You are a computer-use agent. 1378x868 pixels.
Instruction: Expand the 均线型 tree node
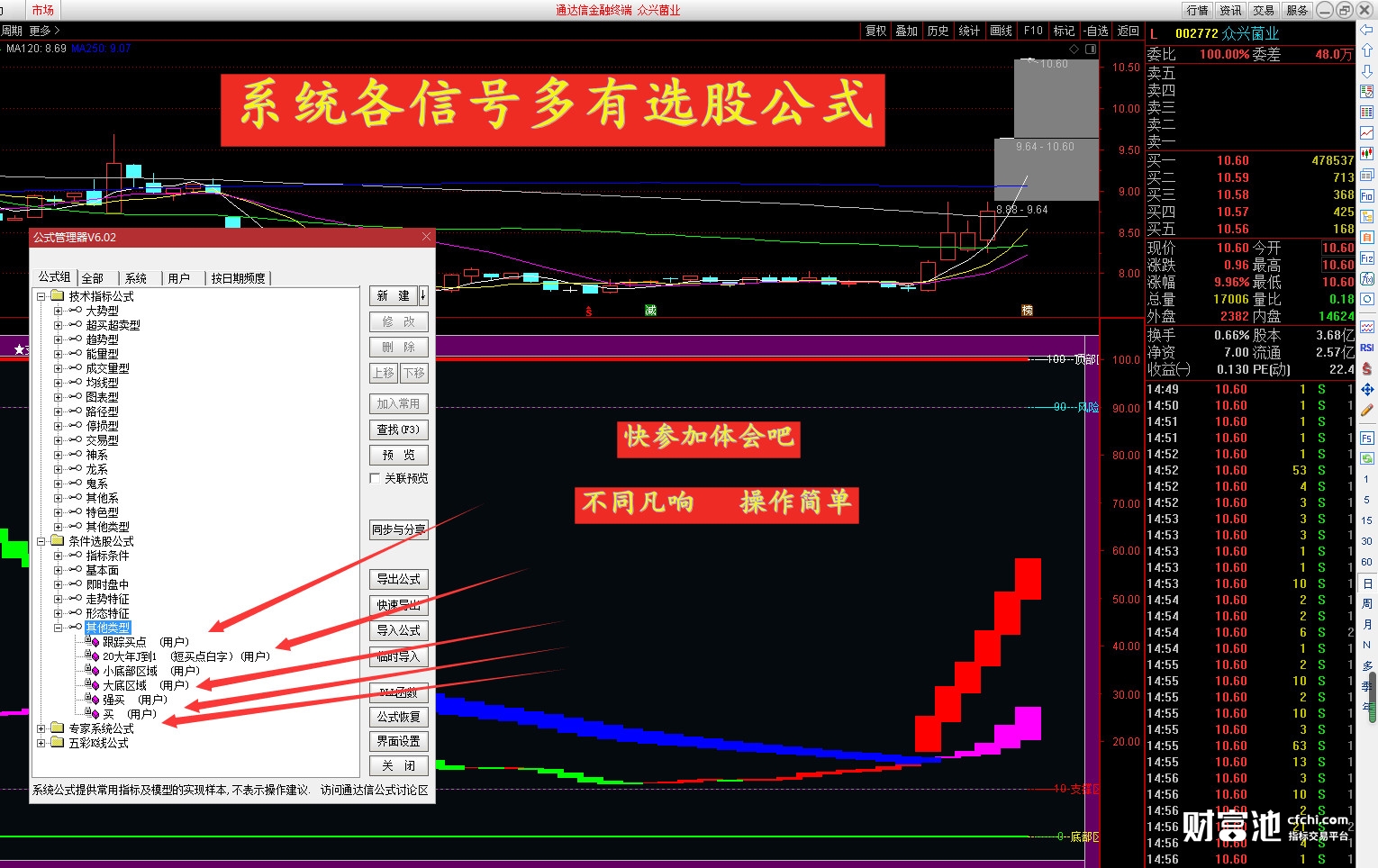point(58,383)
